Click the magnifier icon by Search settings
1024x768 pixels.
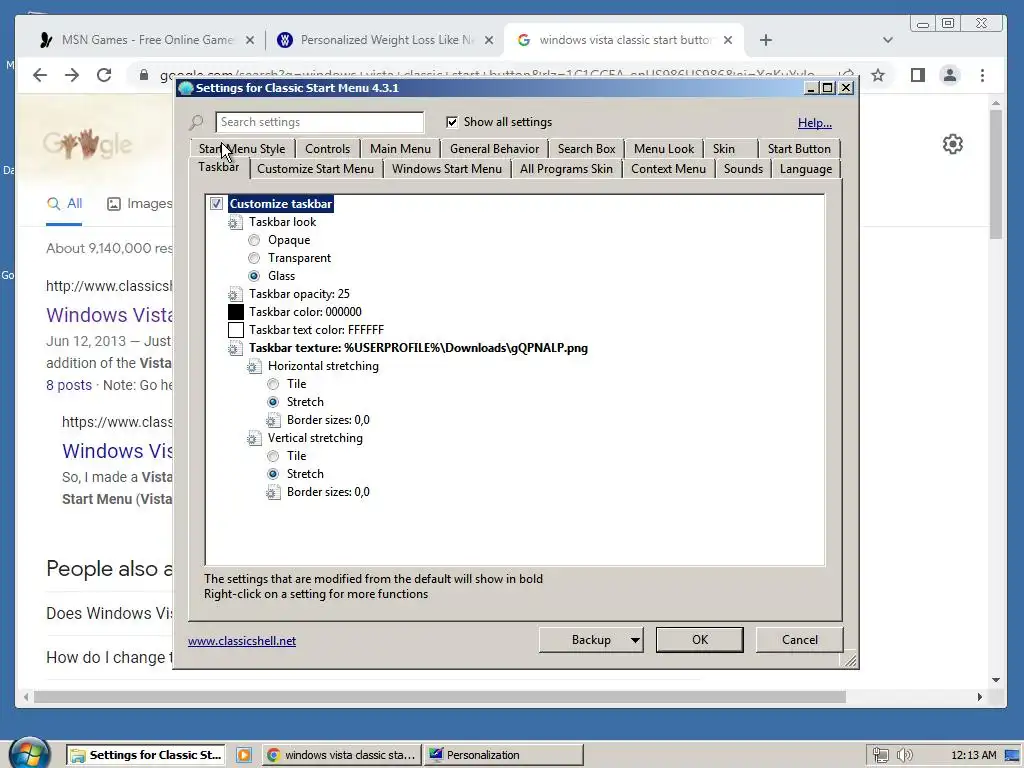[196, 122]
